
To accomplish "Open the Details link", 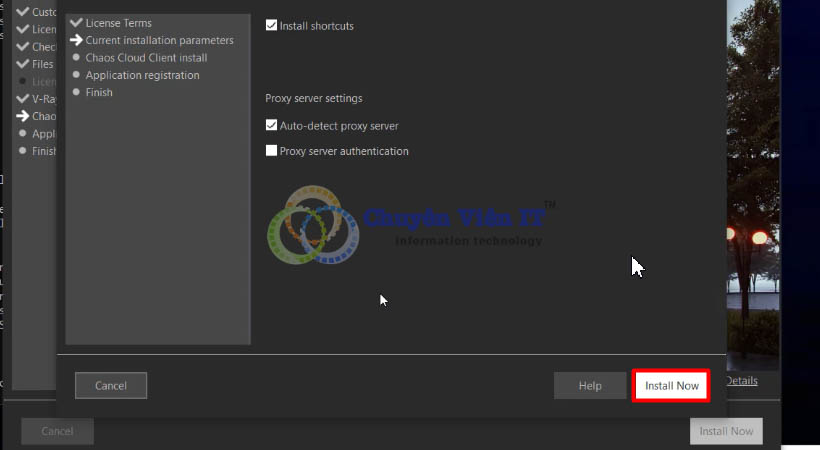I will (x=741, y=381).
